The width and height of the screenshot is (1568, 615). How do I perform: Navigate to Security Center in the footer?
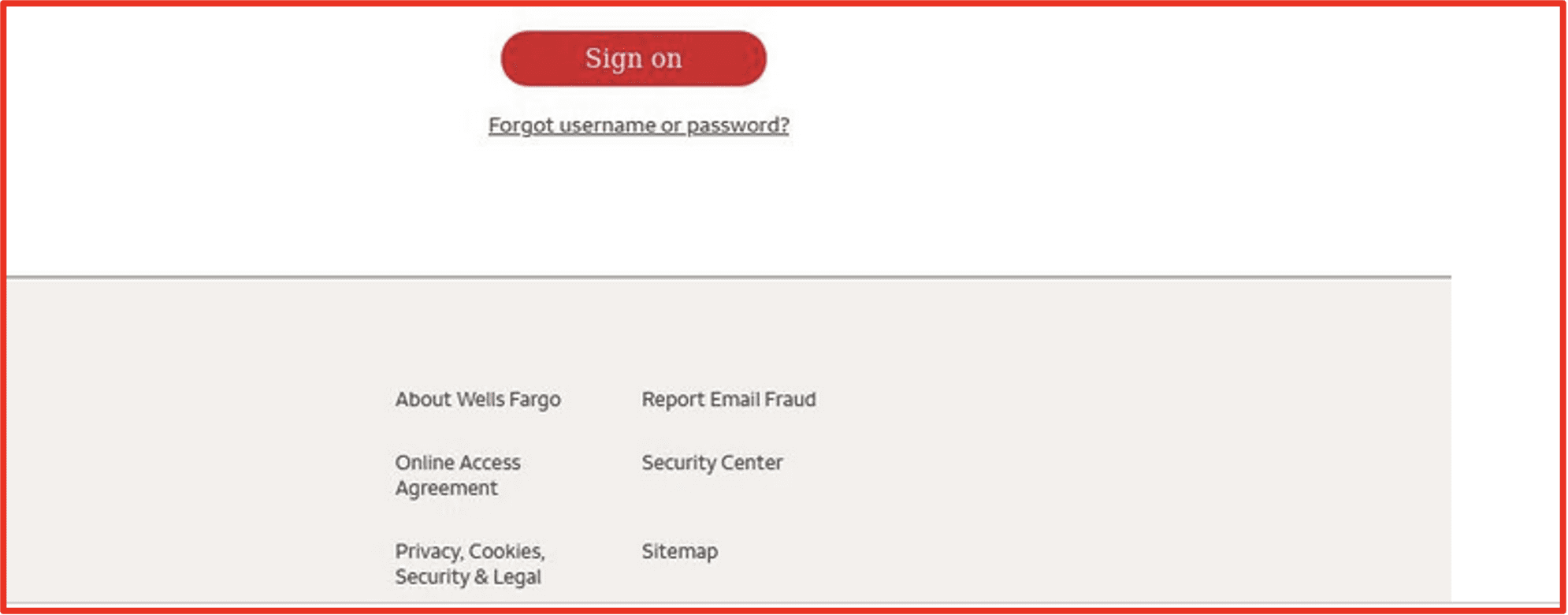712,463
